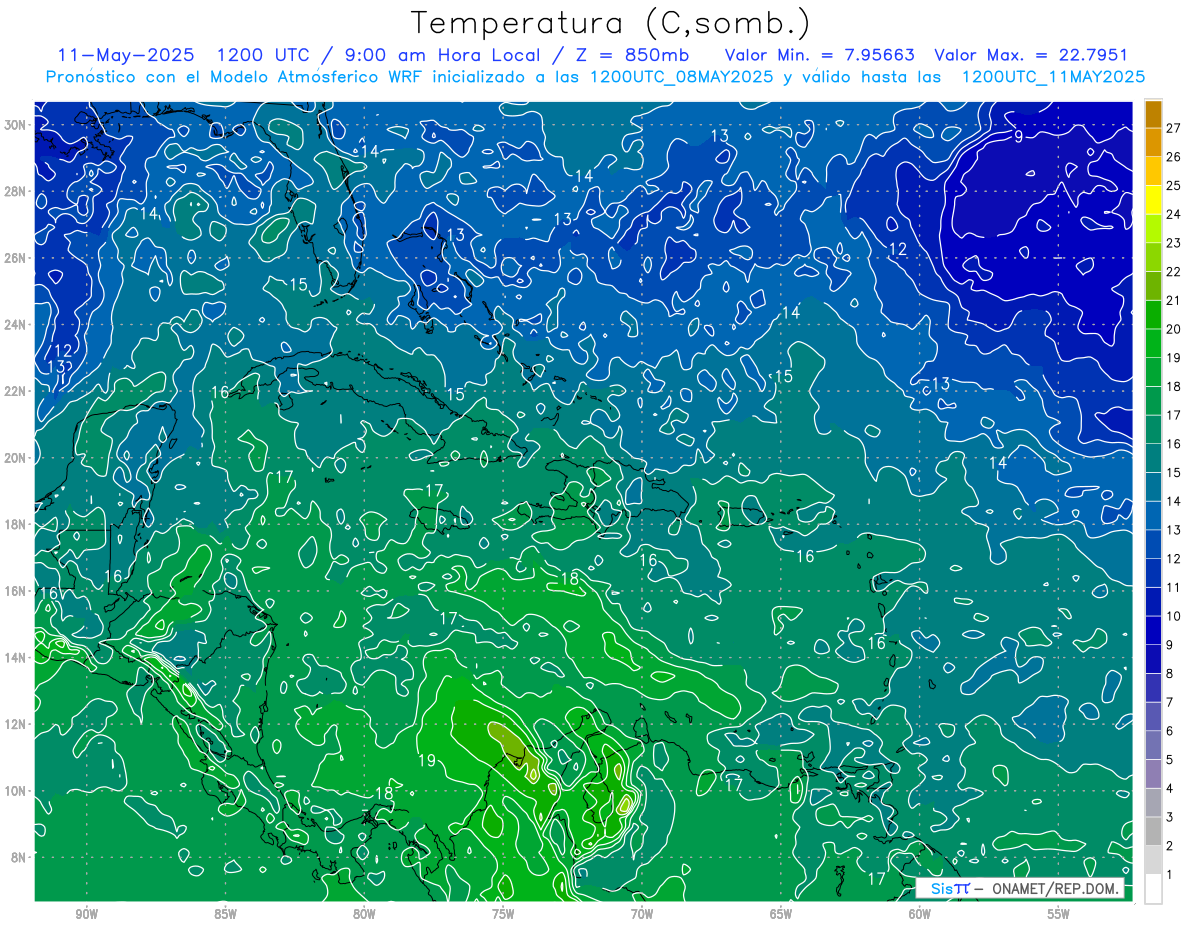1200x927 pixels.
Task: Pick the deep blue swatch at 9 on the color scale
Action: (1153, 631)
